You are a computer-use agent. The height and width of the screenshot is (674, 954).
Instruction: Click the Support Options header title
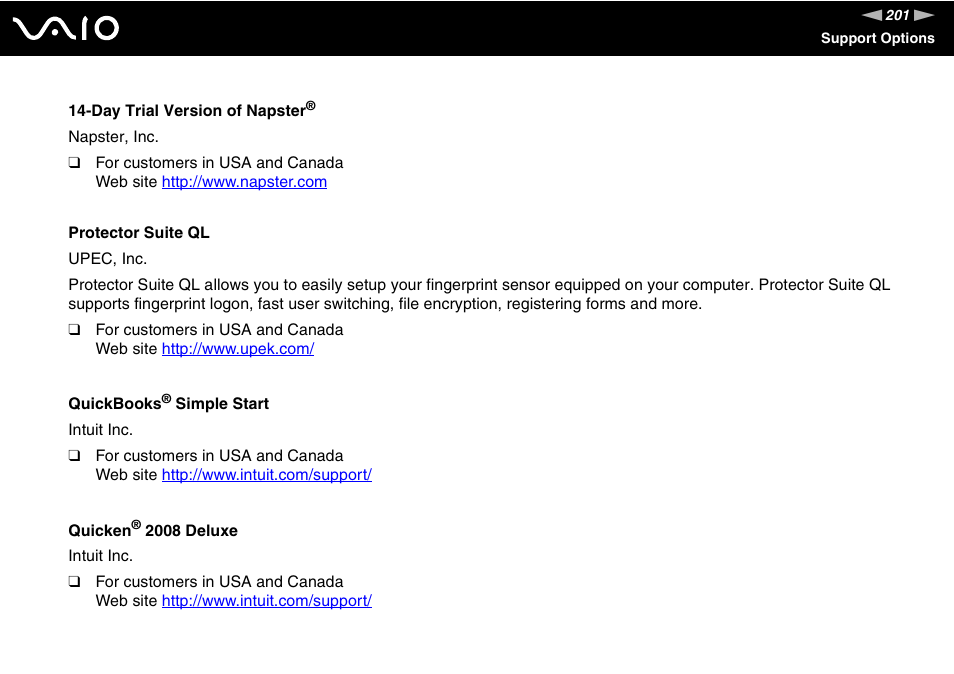877,38
